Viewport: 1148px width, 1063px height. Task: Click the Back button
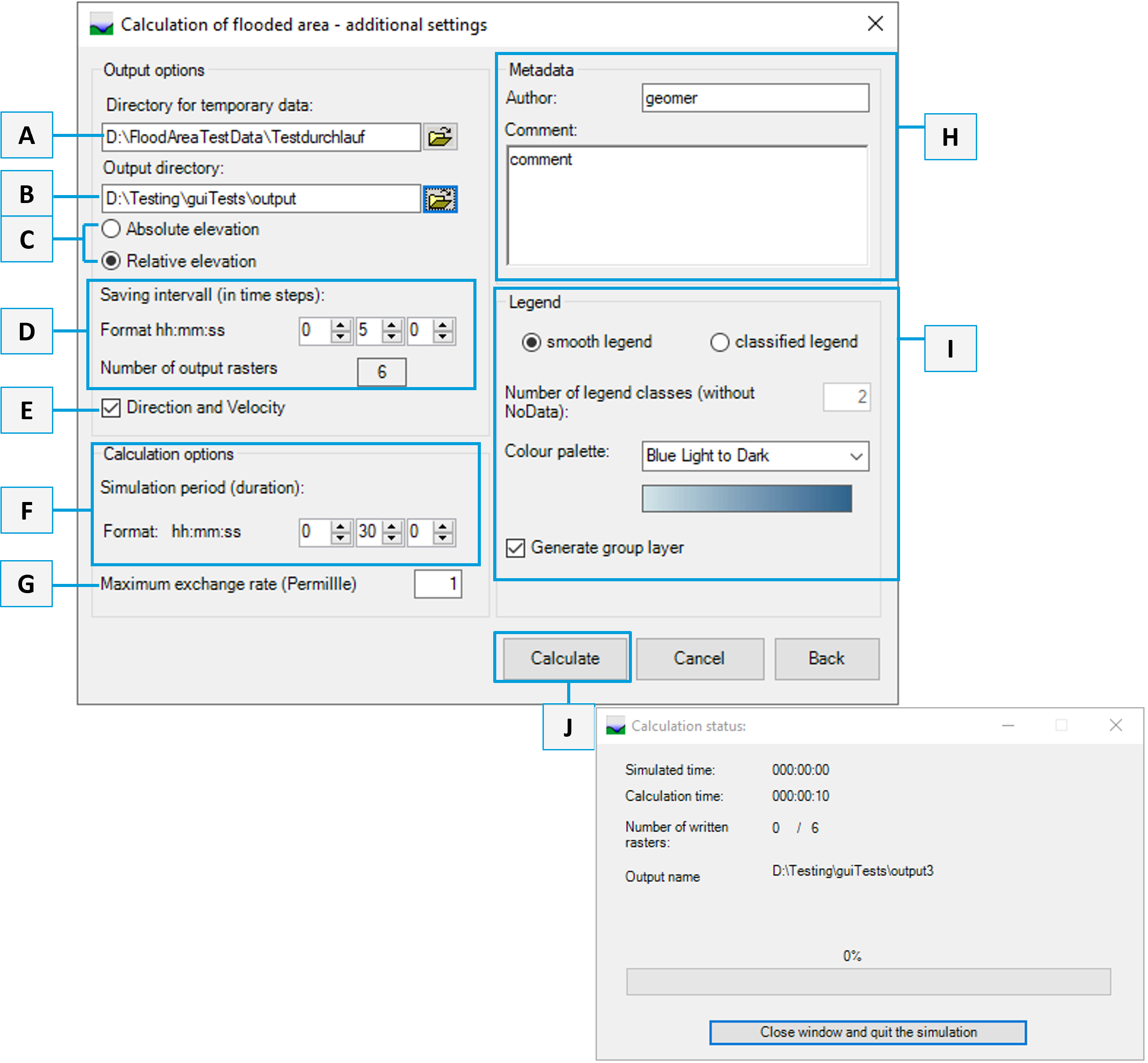[826, 659]
